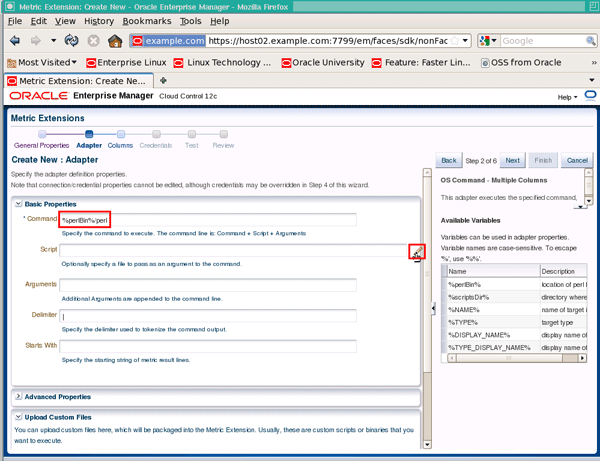Click the Starts With input field

(x=208, y=347)
